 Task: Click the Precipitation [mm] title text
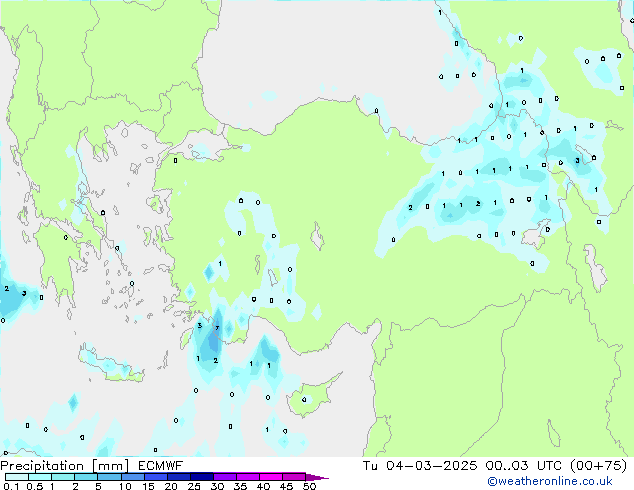point(65,466)
